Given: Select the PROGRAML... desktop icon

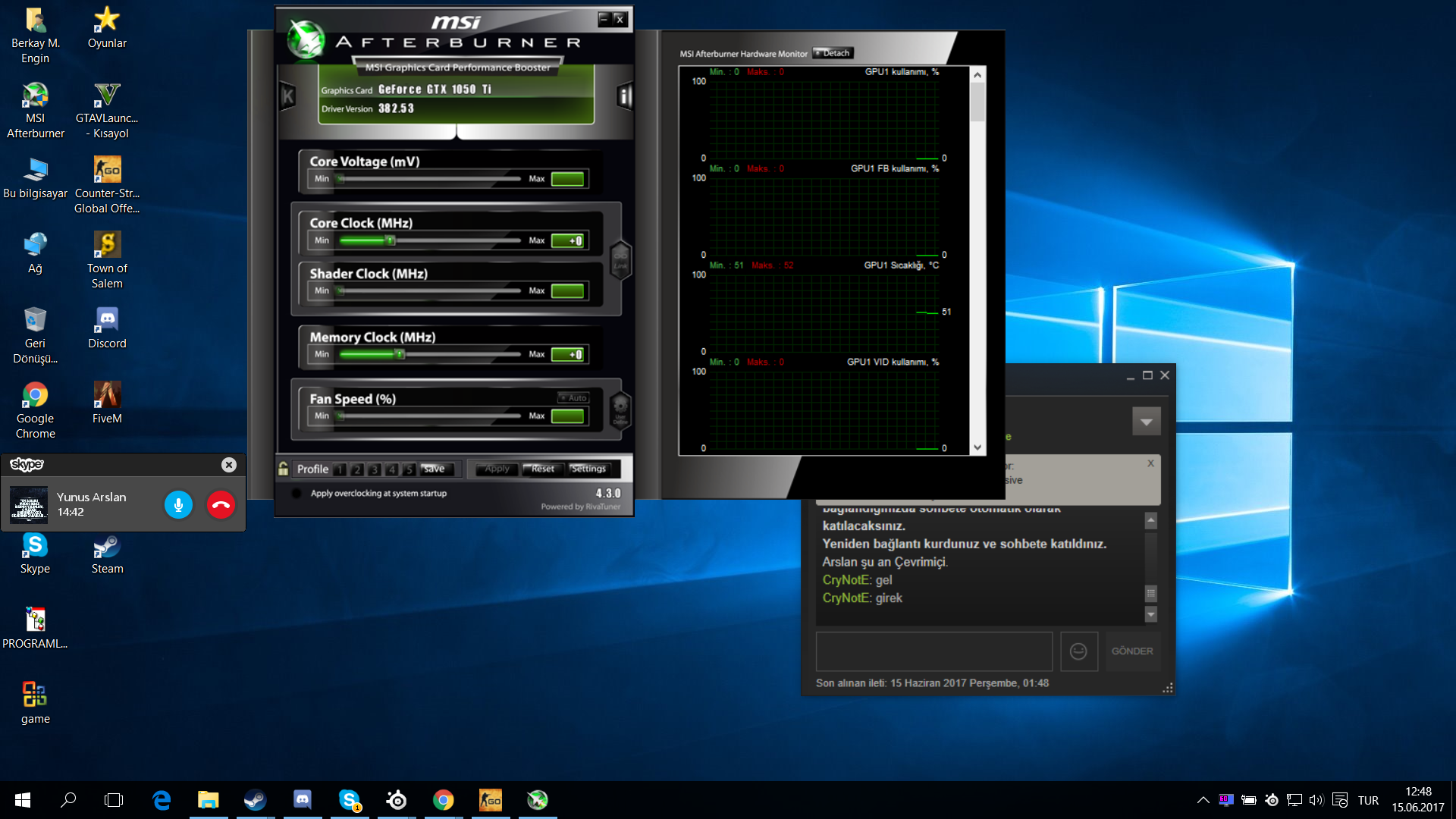Looking at the screenshot, I should pyautogui.click(x=35, y=629).
